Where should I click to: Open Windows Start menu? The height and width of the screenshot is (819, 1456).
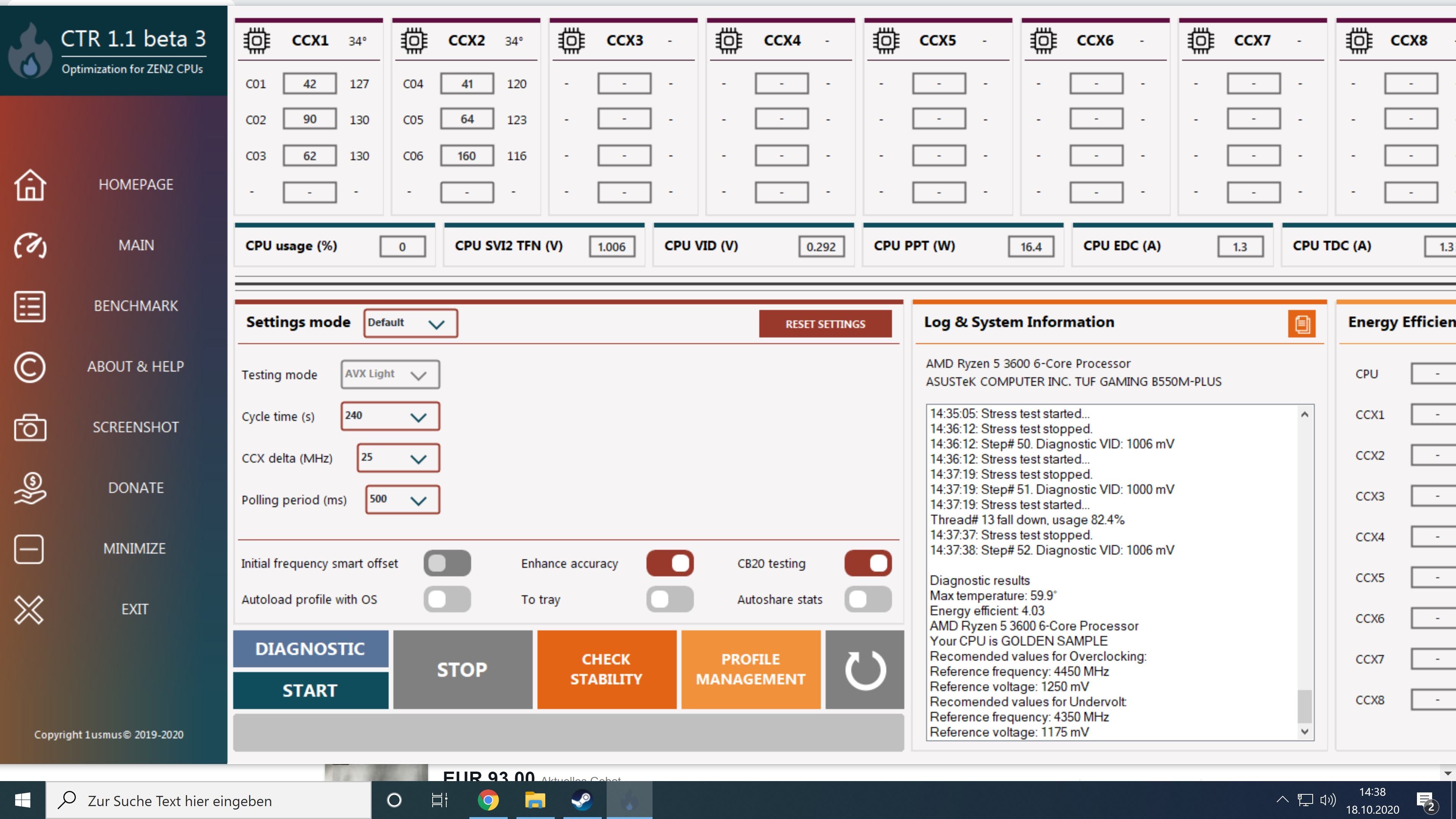pos(23,800)
